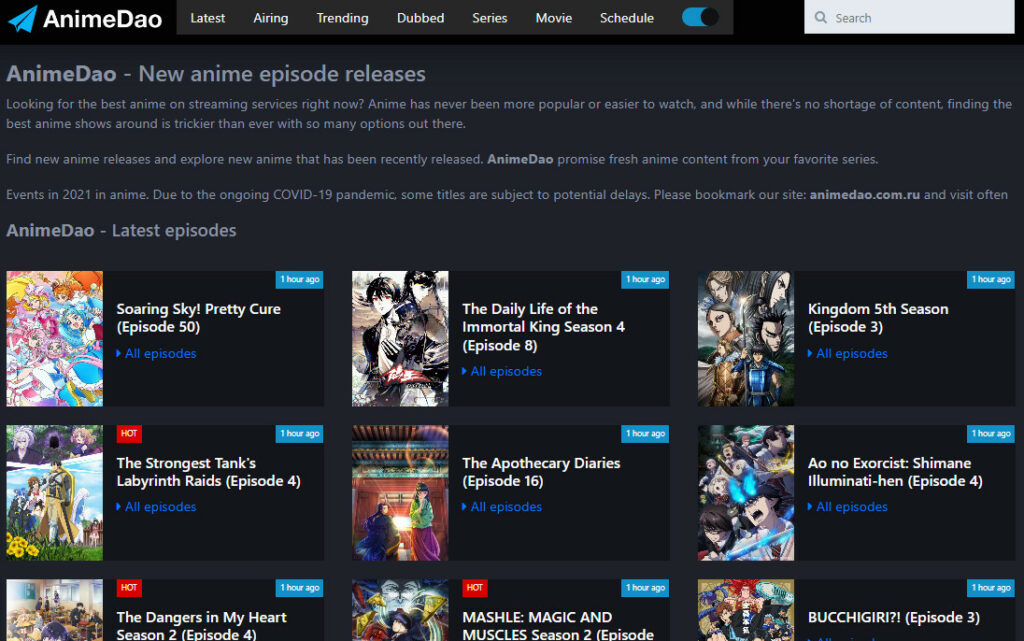
Task: Focus the Search input field
Action: (x=909, y=17)
